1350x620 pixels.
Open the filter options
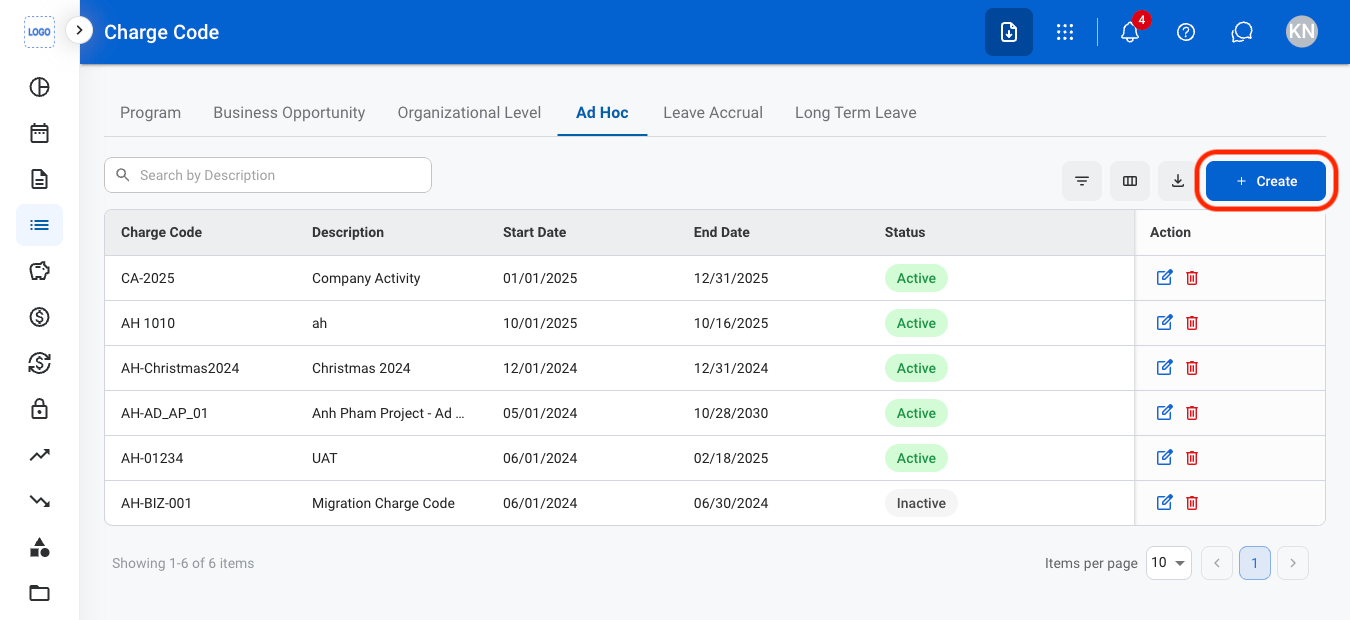[1082, 181]
